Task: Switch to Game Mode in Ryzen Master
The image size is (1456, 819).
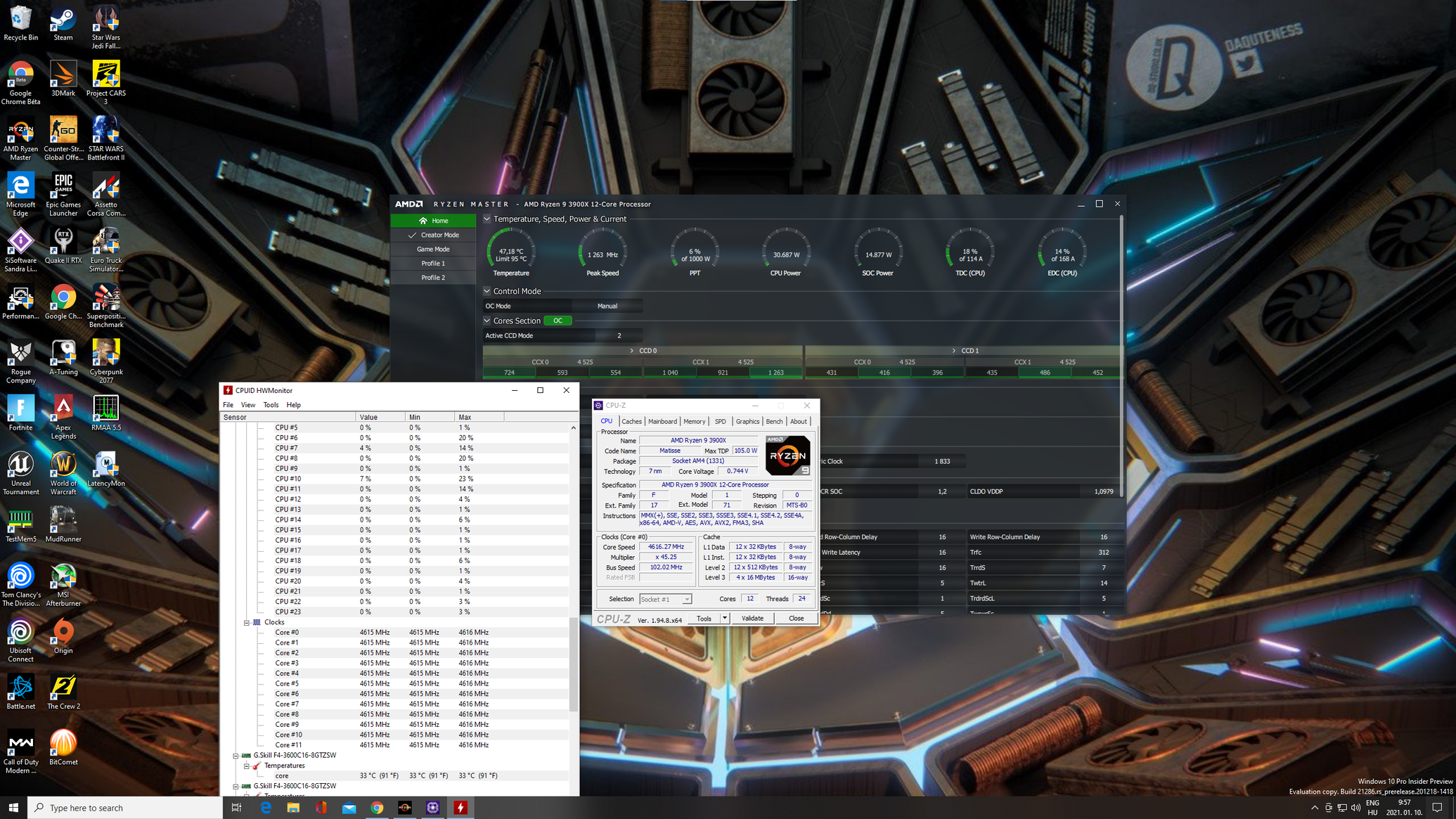Action: [433, 249]
